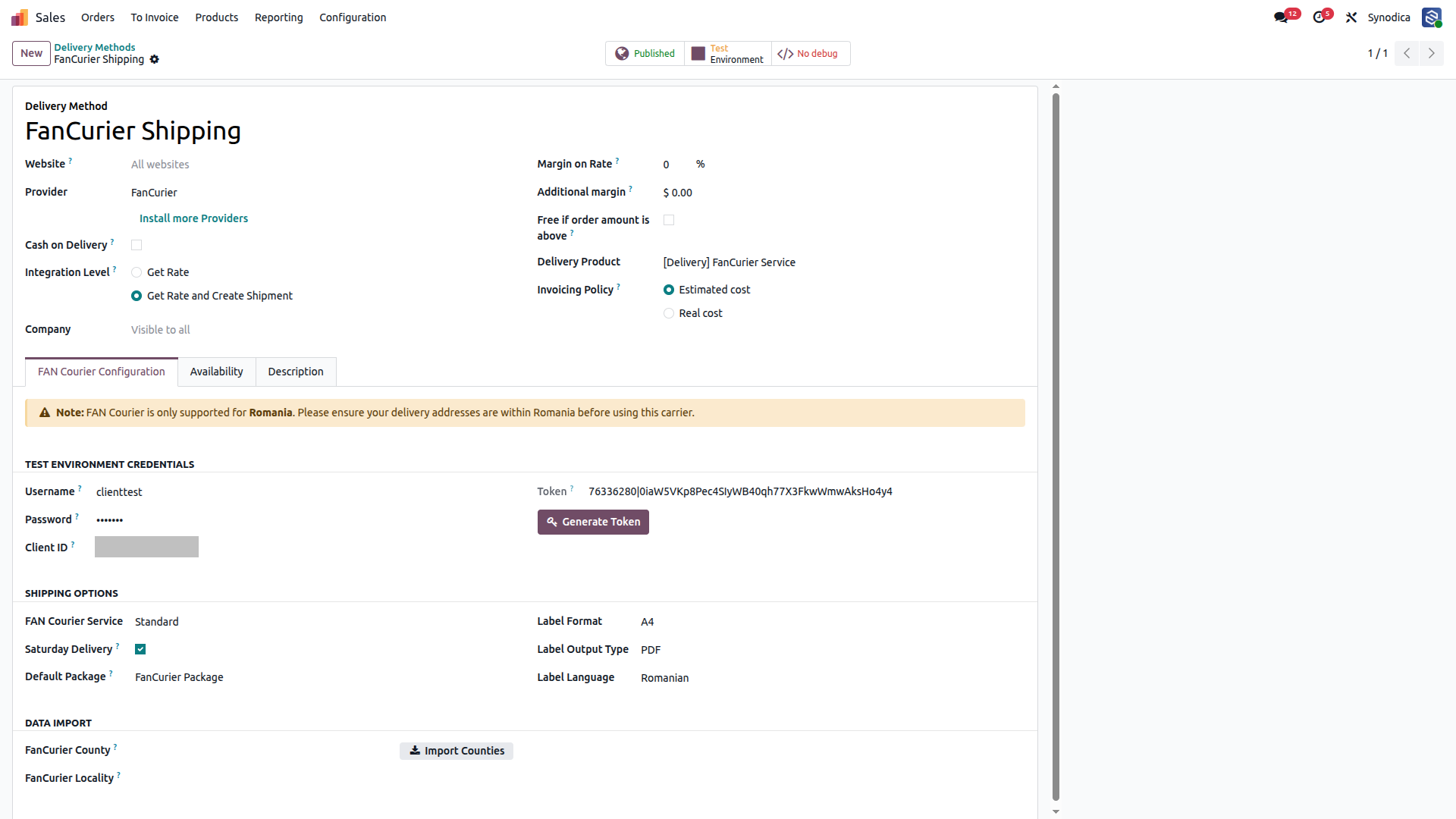Open the To Invoice menu
This screenshot has height=819, width=1456.
[x=155, y=17]
